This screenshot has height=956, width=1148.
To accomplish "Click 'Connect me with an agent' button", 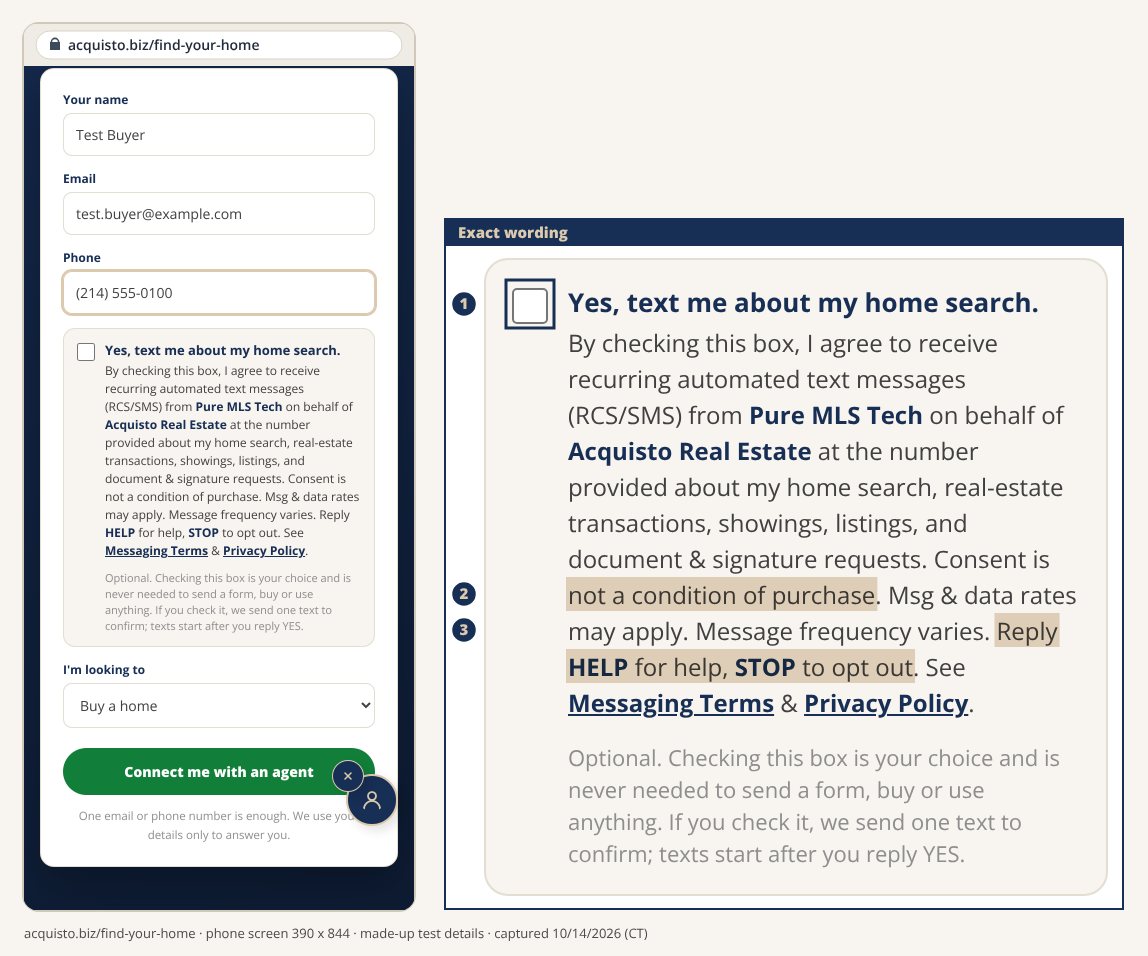I will tap(219, 772).
